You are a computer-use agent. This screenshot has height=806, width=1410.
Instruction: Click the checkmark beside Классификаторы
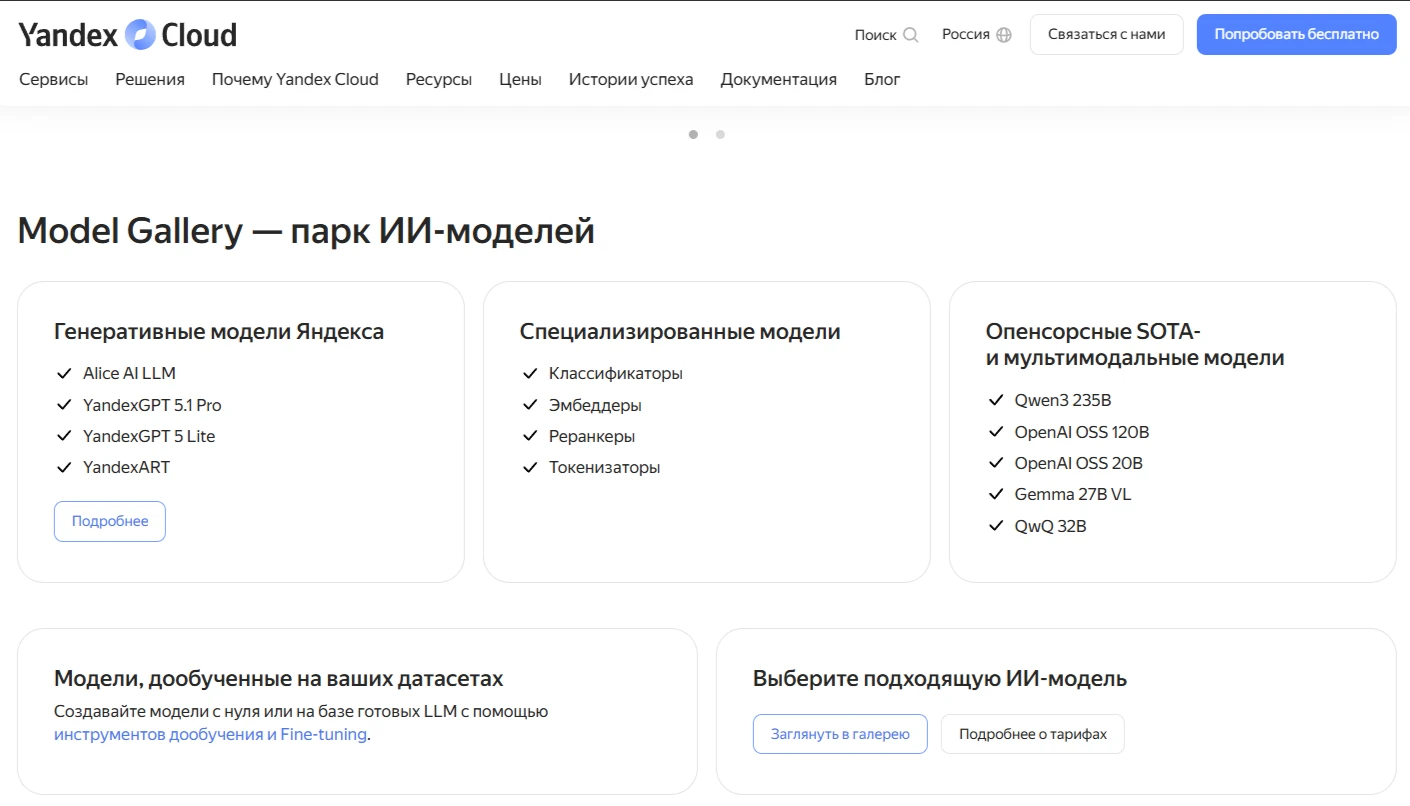click(x=530, y=374)
